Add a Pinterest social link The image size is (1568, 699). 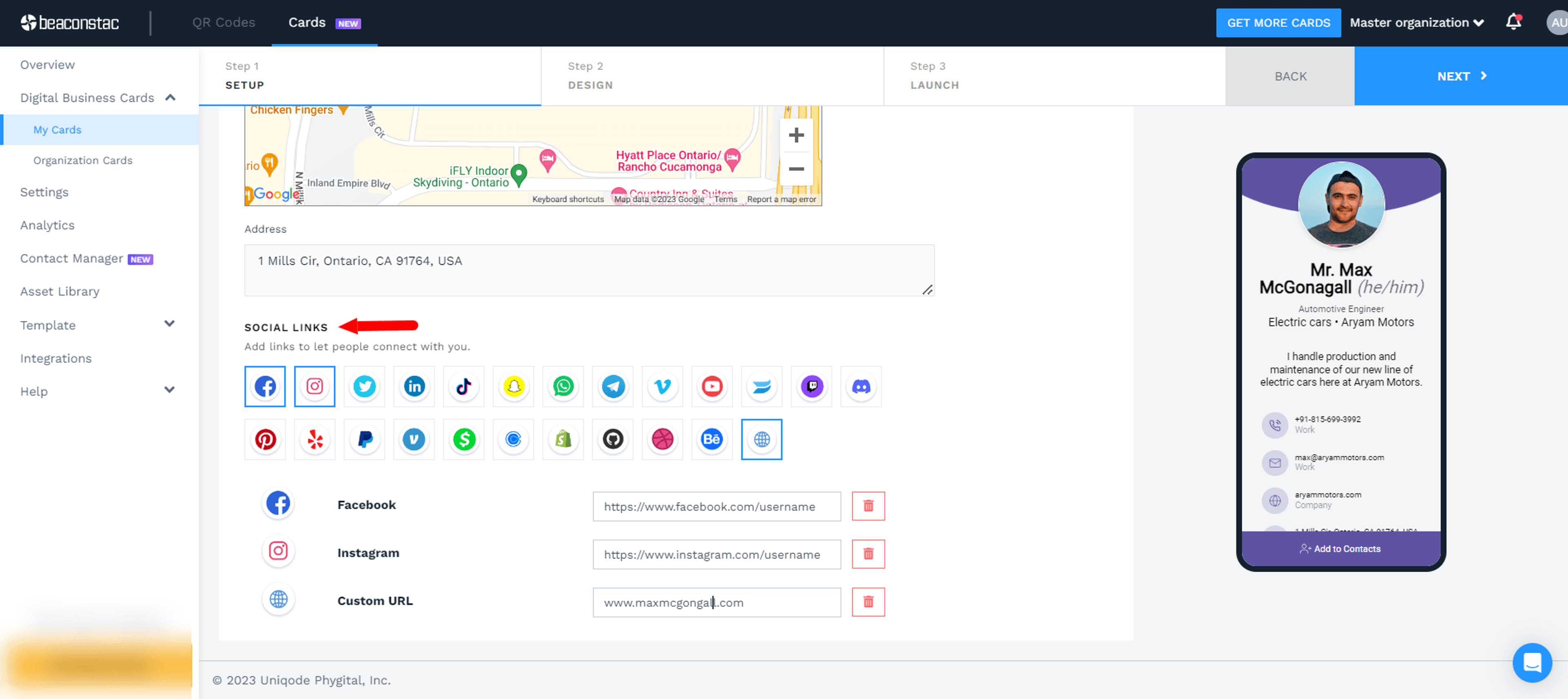click(265, 439)
